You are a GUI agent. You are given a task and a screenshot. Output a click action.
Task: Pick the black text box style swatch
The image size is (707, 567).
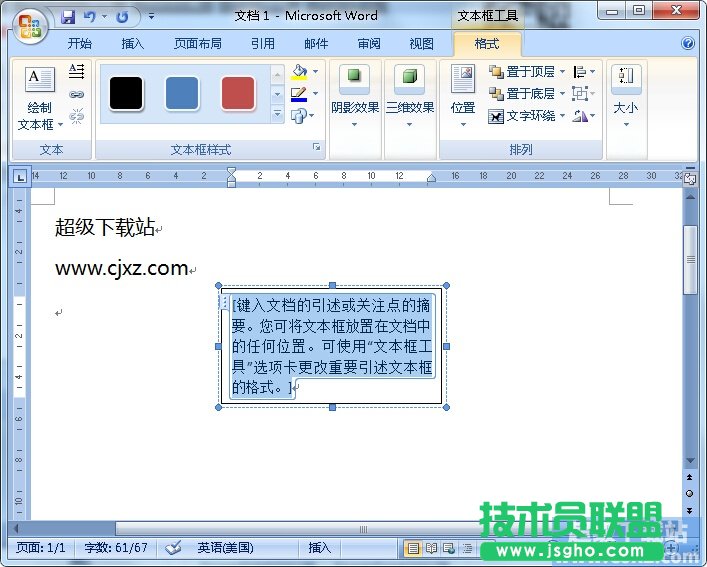point(126,93)
